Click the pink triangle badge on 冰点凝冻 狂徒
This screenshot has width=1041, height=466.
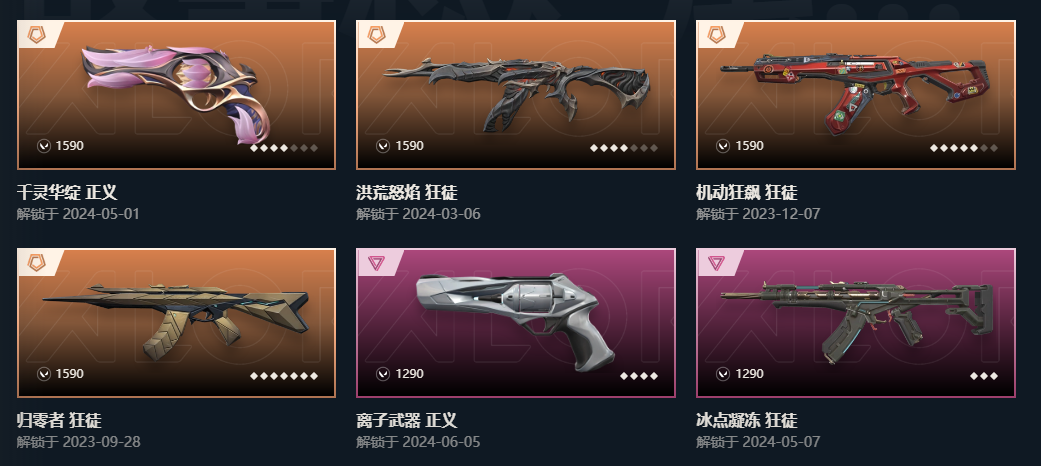pos(716,263)
